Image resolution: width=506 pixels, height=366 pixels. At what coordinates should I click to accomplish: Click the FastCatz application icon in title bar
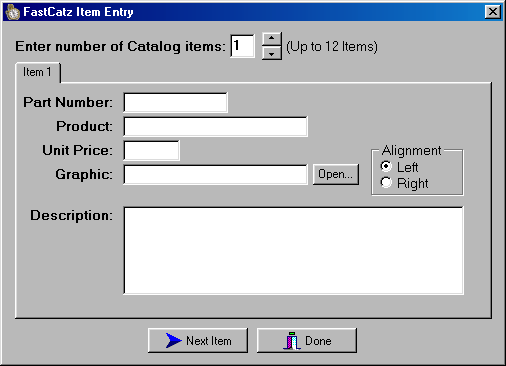[12, 12]
